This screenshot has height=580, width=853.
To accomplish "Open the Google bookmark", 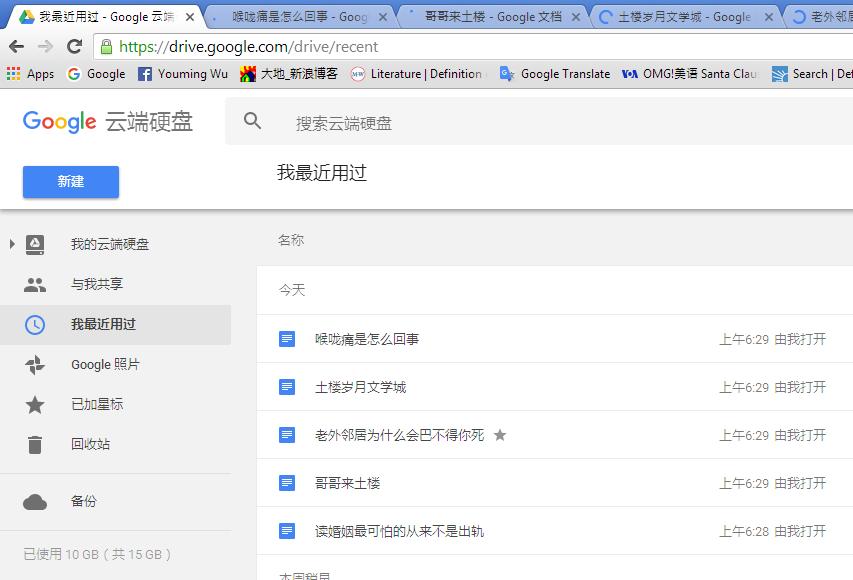I will pos(96,73).
